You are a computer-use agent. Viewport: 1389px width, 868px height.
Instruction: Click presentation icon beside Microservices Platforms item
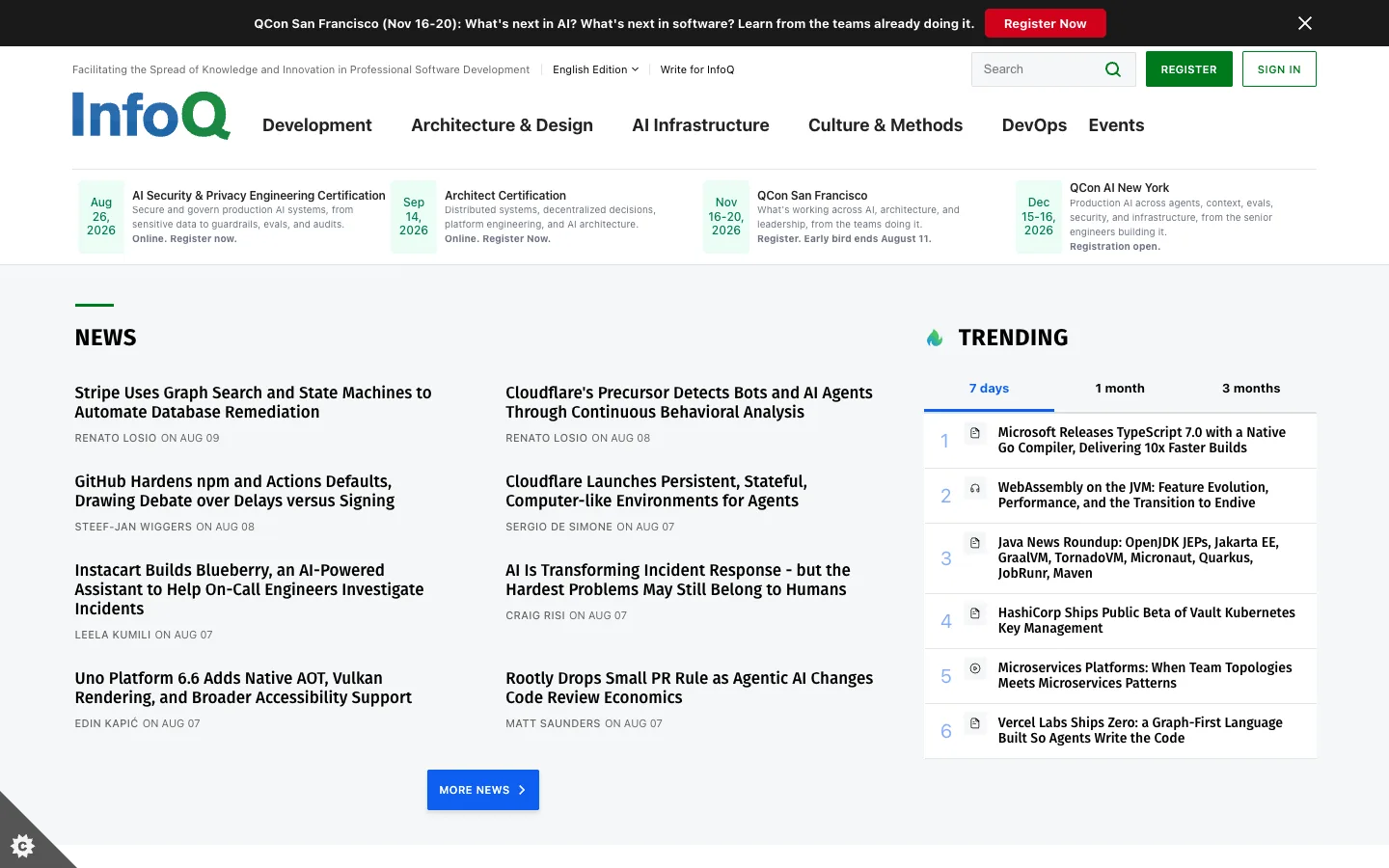pos(975,668)
